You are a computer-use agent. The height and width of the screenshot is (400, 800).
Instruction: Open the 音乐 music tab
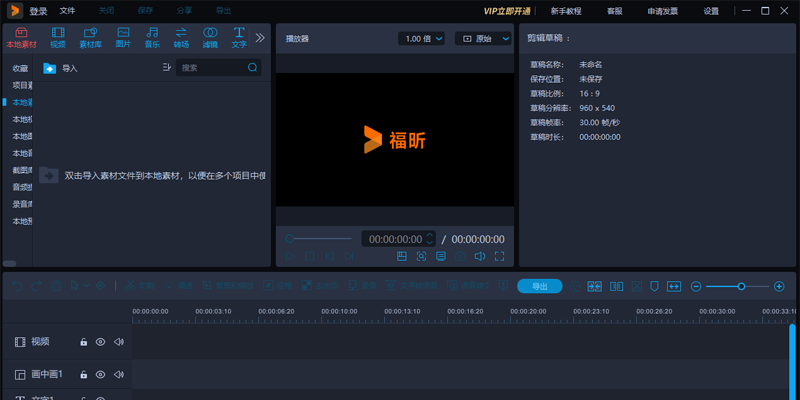(152, 38)
